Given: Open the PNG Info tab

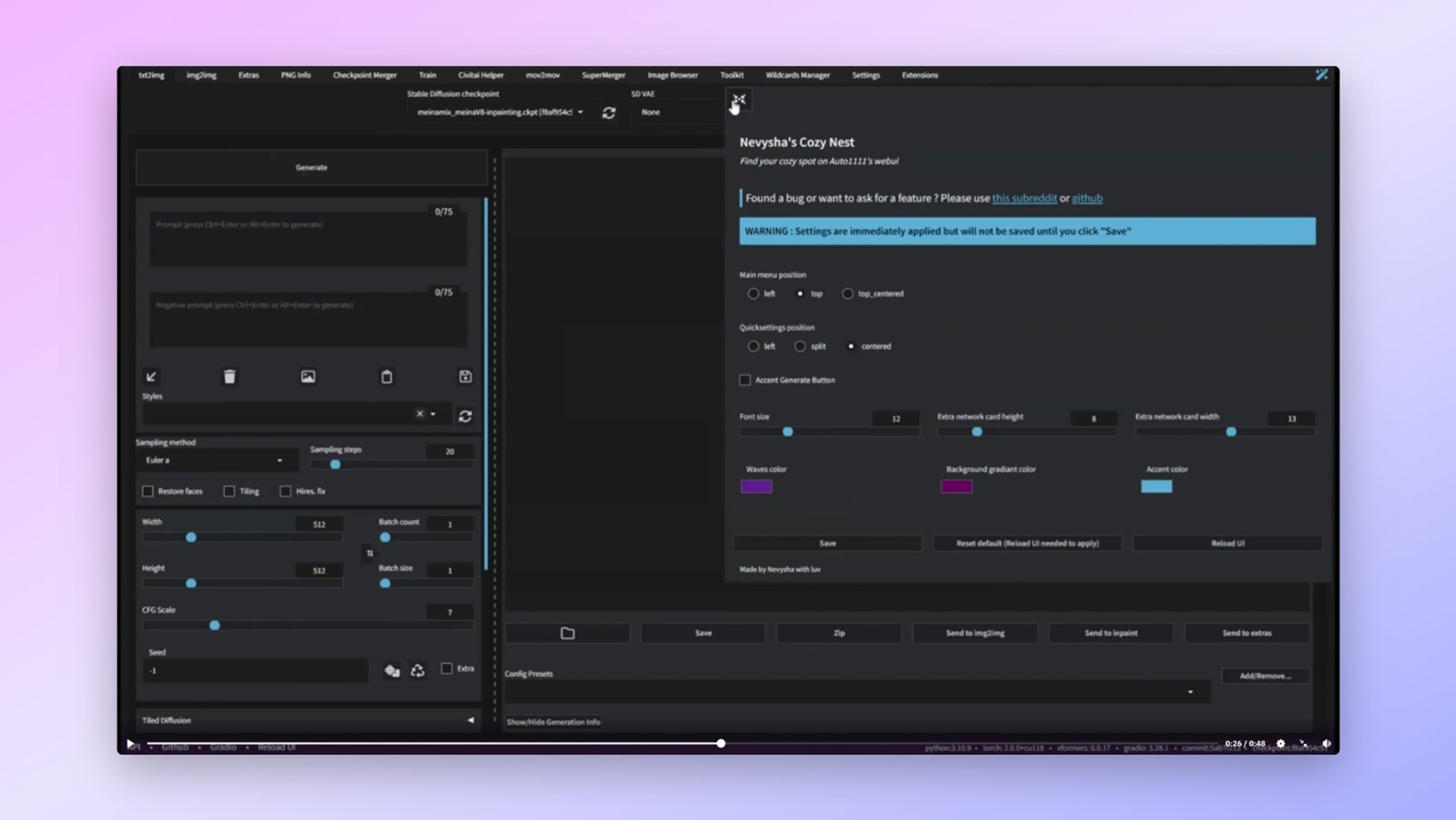Looking at the screenshot, I should [296, 75].
